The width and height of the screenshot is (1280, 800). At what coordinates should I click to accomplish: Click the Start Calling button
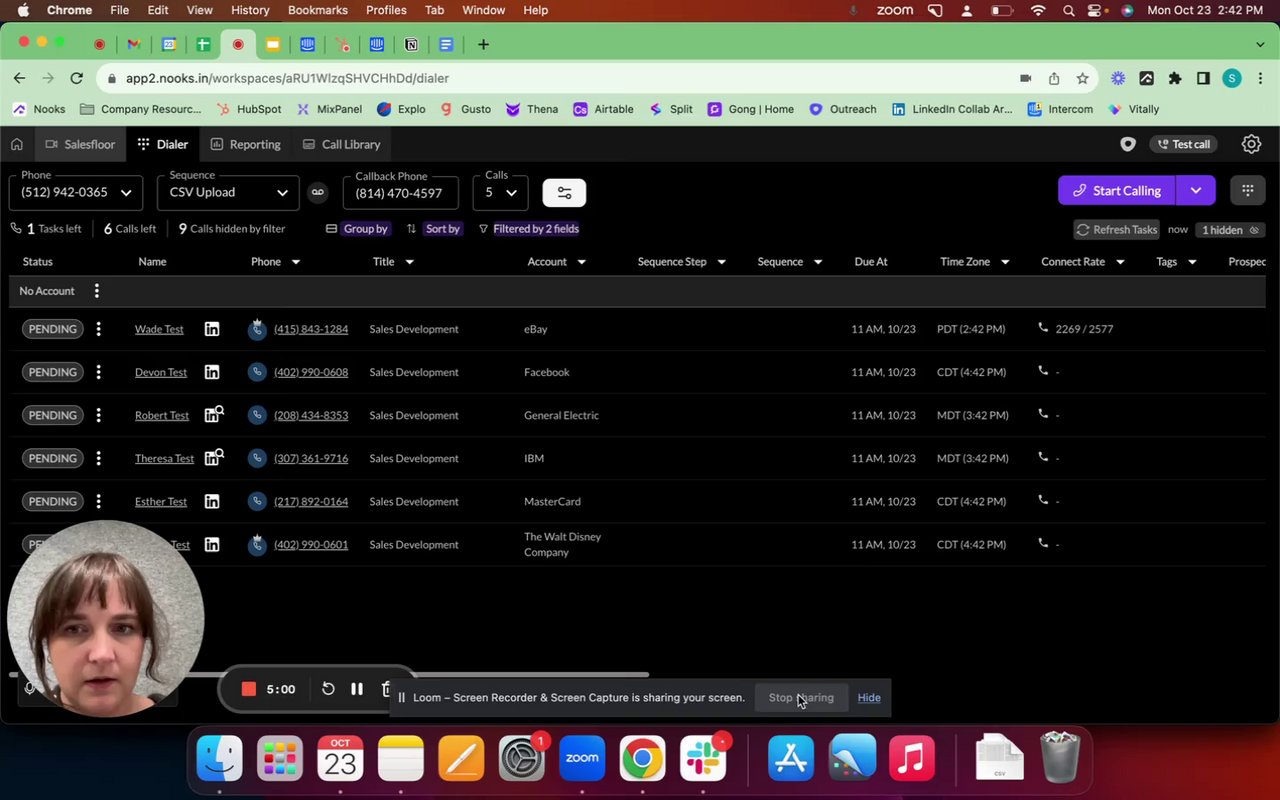click(1116, 190)
